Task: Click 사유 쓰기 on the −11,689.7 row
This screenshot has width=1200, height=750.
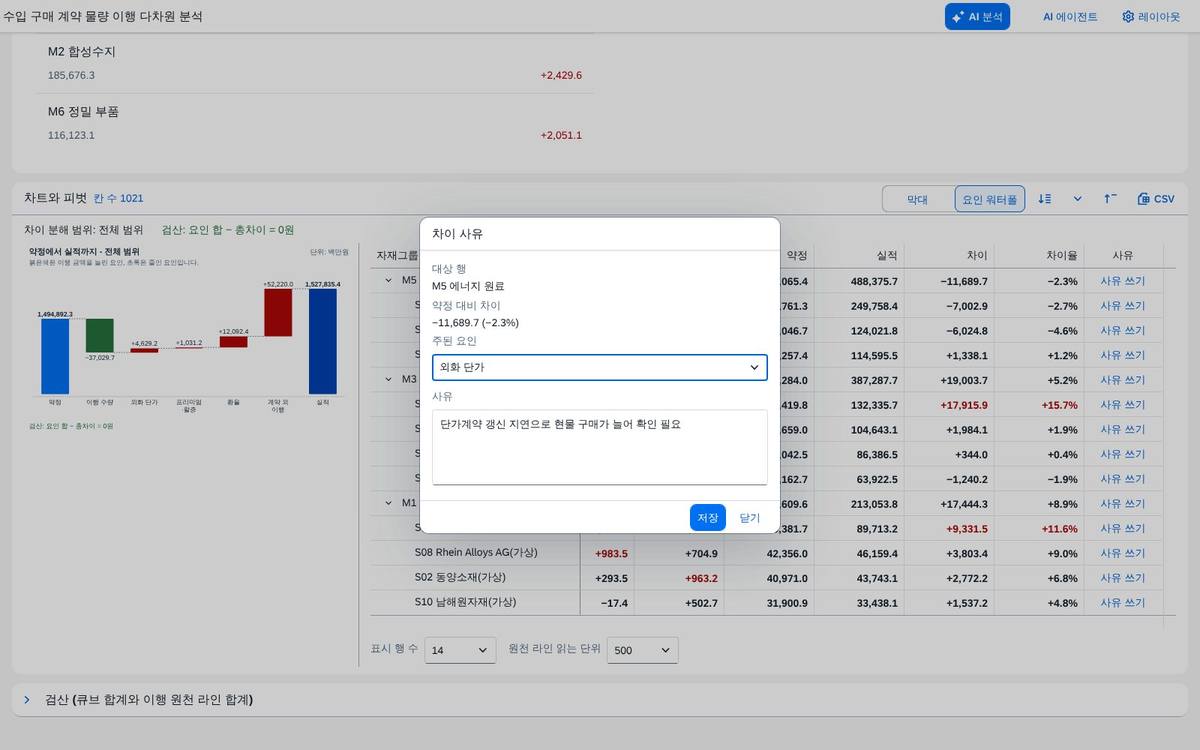Action: [x=1123, y=281]
